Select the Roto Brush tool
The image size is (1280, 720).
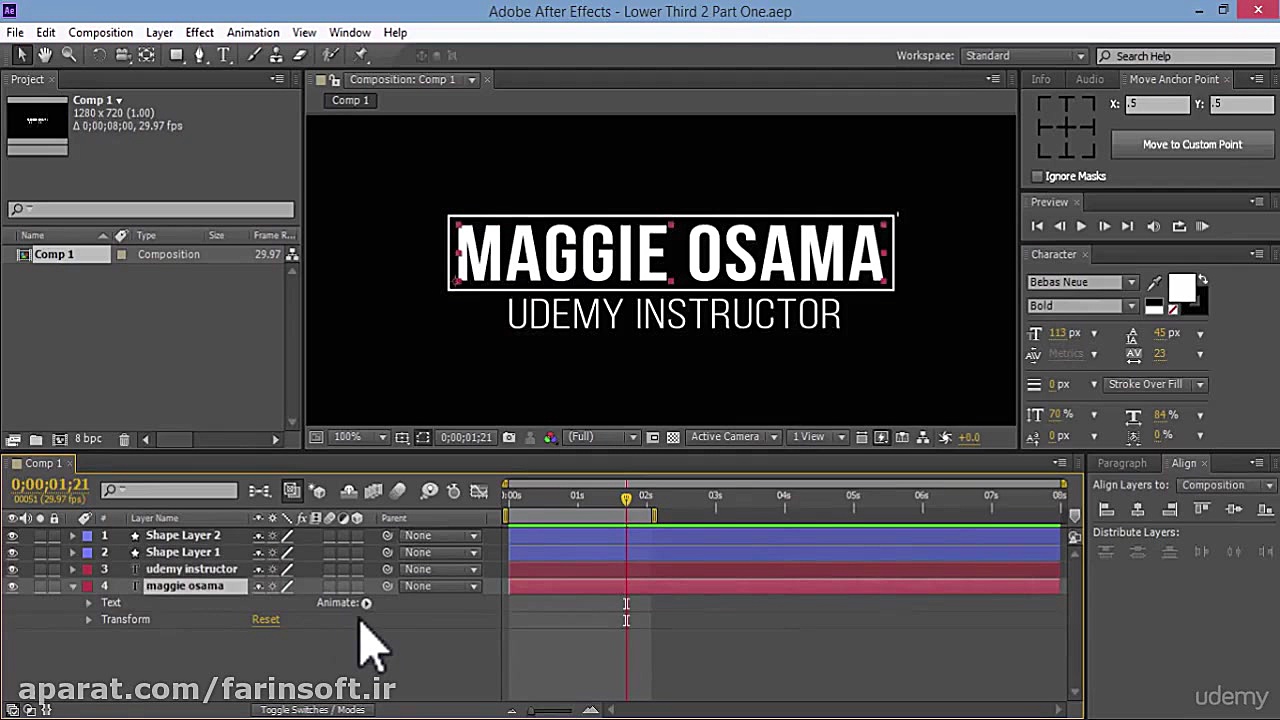tap(330, 55)
